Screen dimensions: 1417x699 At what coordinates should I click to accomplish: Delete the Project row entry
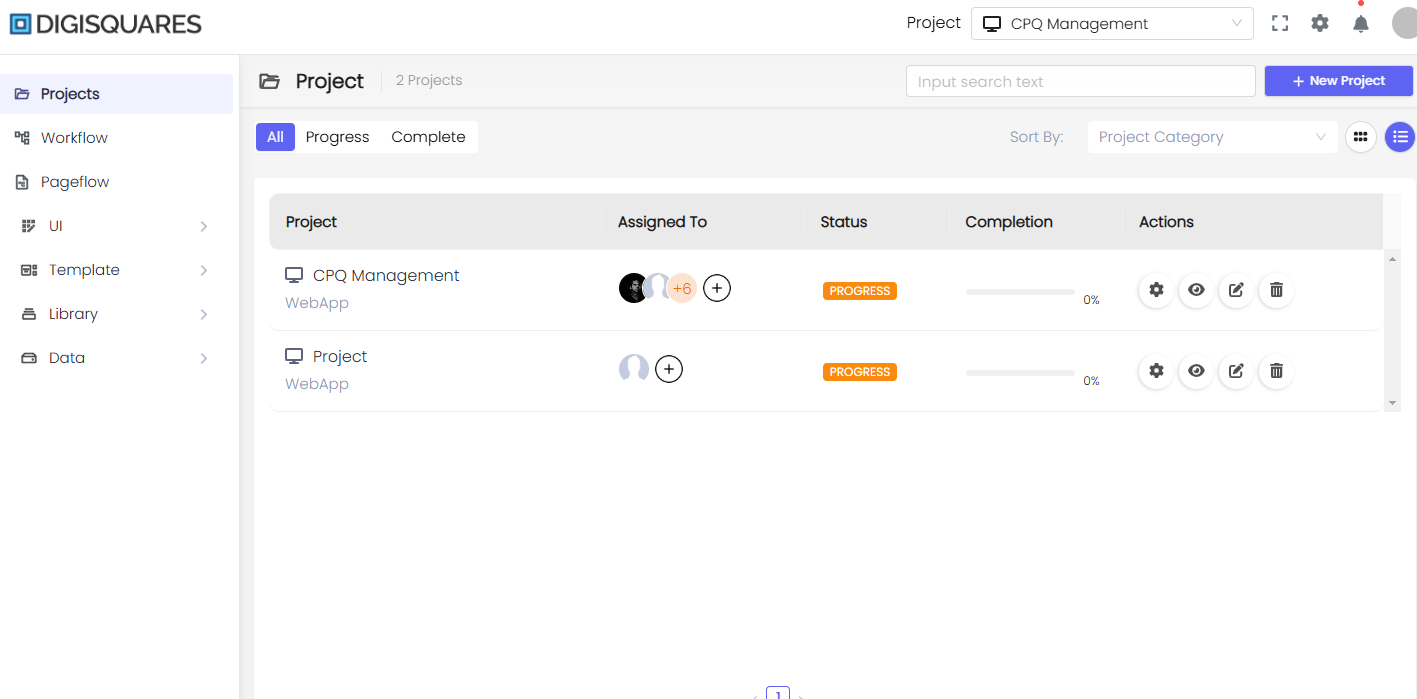click(1276, 371)
